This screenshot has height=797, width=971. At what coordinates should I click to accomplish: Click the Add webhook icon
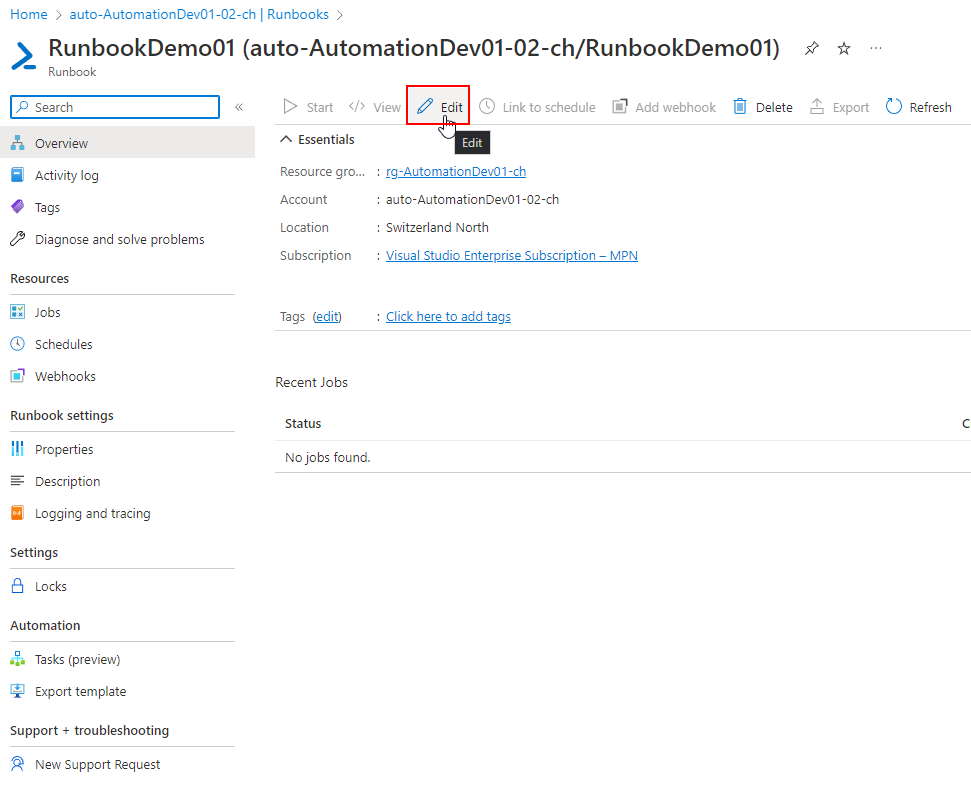point(620,107)
